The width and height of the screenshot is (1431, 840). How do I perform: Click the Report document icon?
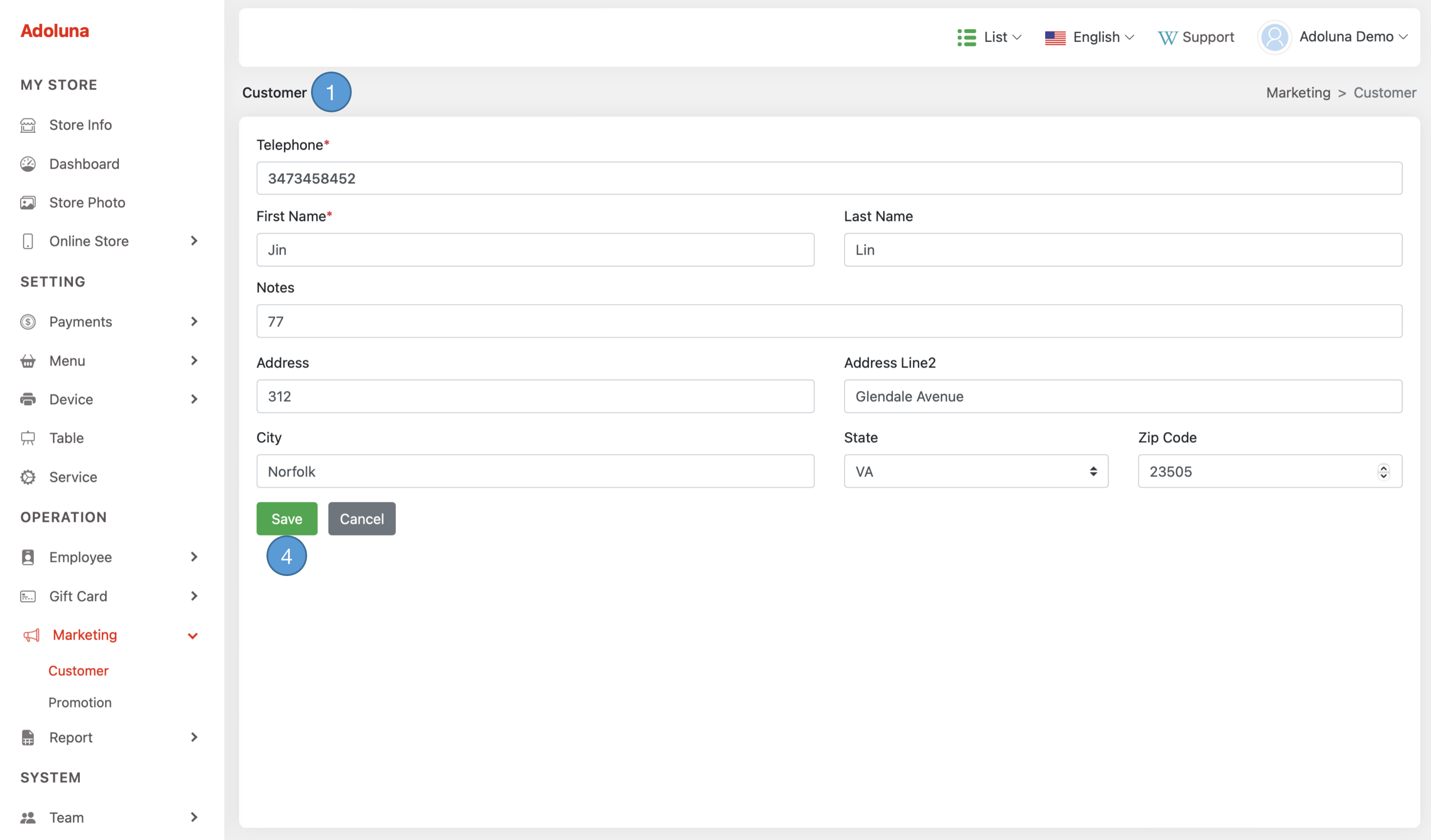(x=28, y=737)
